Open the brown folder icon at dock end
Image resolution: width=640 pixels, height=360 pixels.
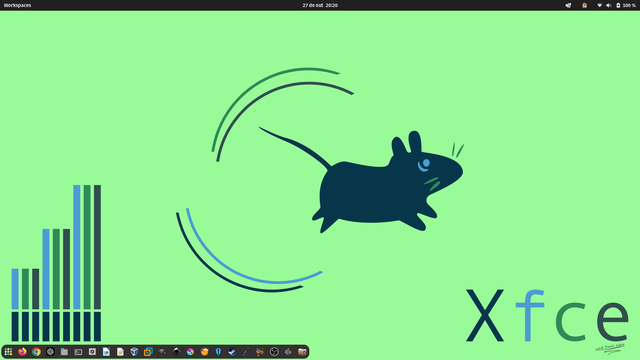302,351
